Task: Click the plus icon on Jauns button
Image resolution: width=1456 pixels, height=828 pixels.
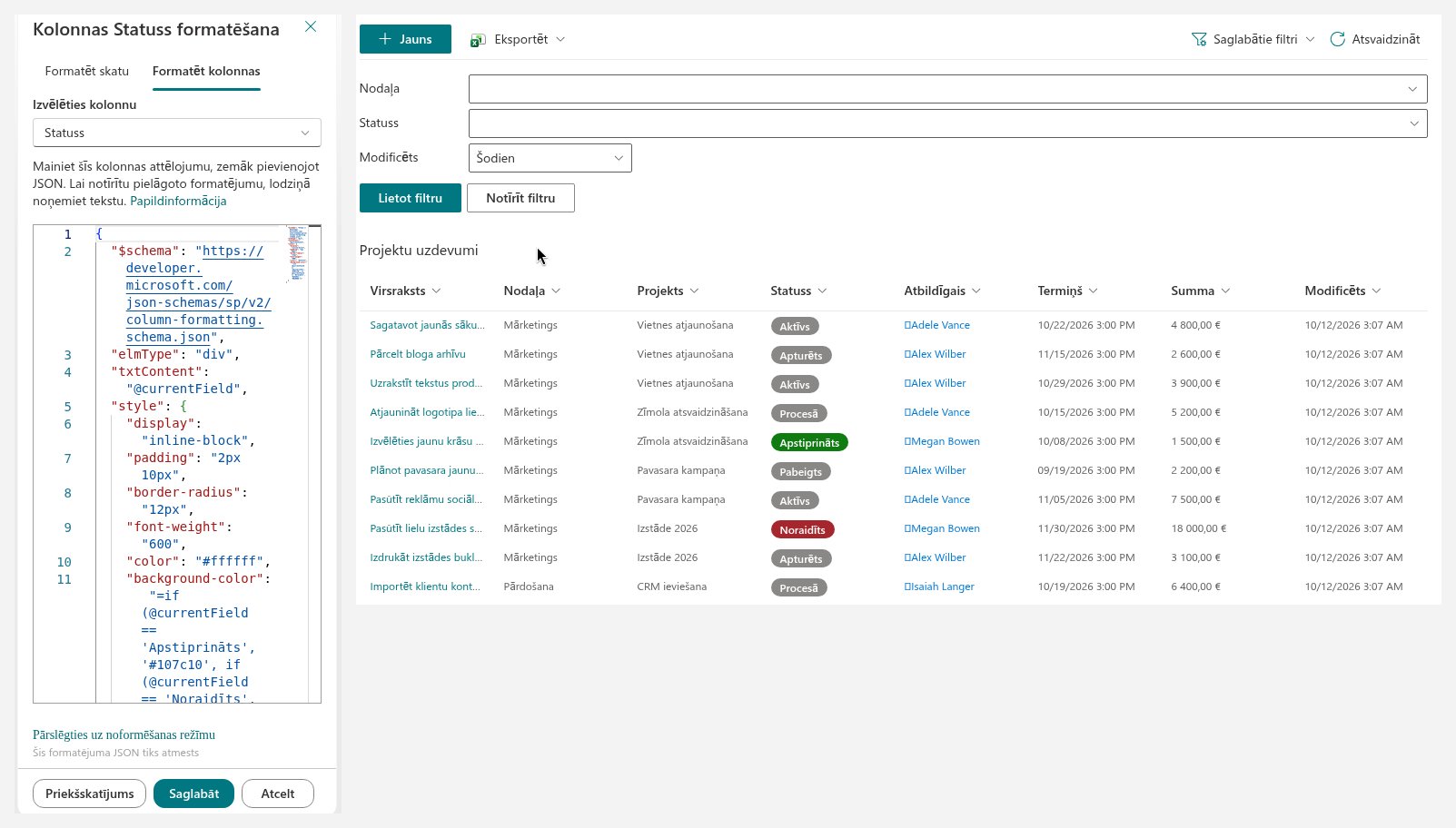Action: pyautogui.click(x=385, y=39)
